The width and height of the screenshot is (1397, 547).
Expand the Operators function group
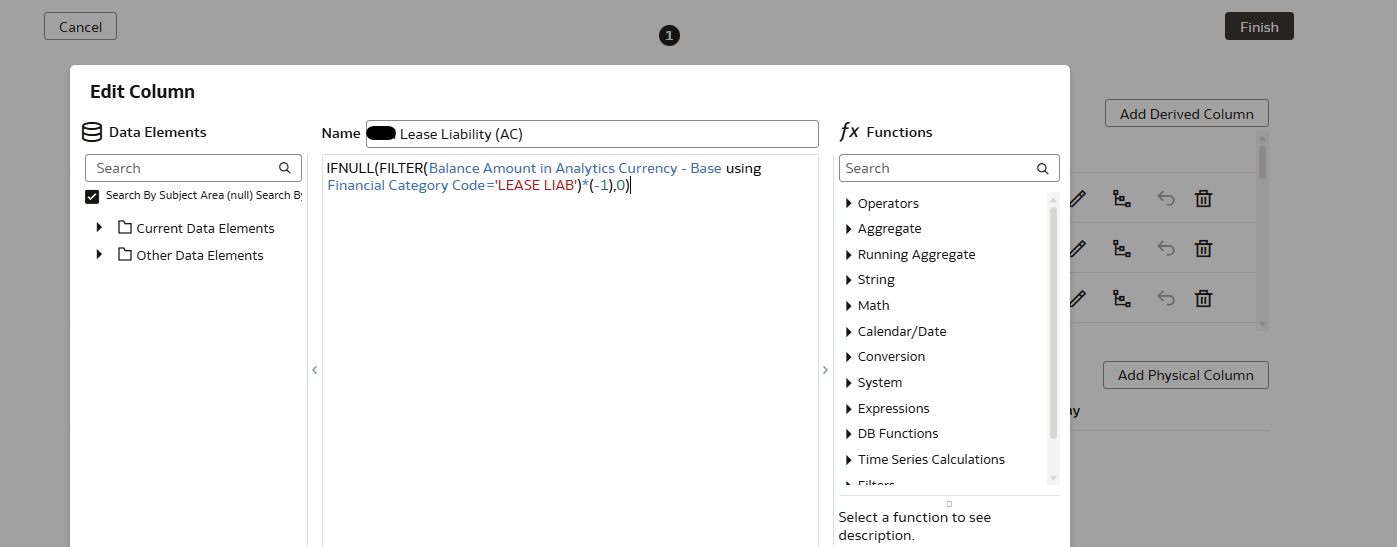tap(849, 203)
